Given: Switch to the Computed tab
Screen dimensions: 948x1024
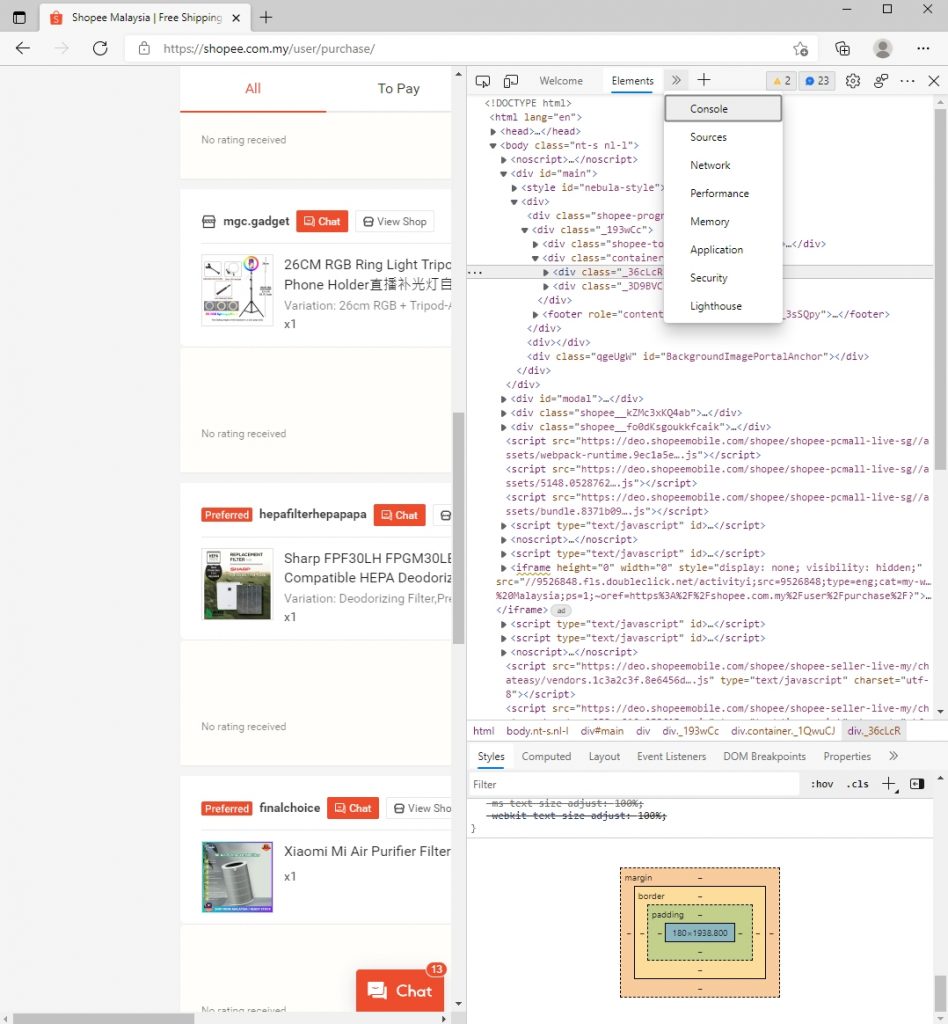Looking at the screenshot, I should (x=546, y=757).
